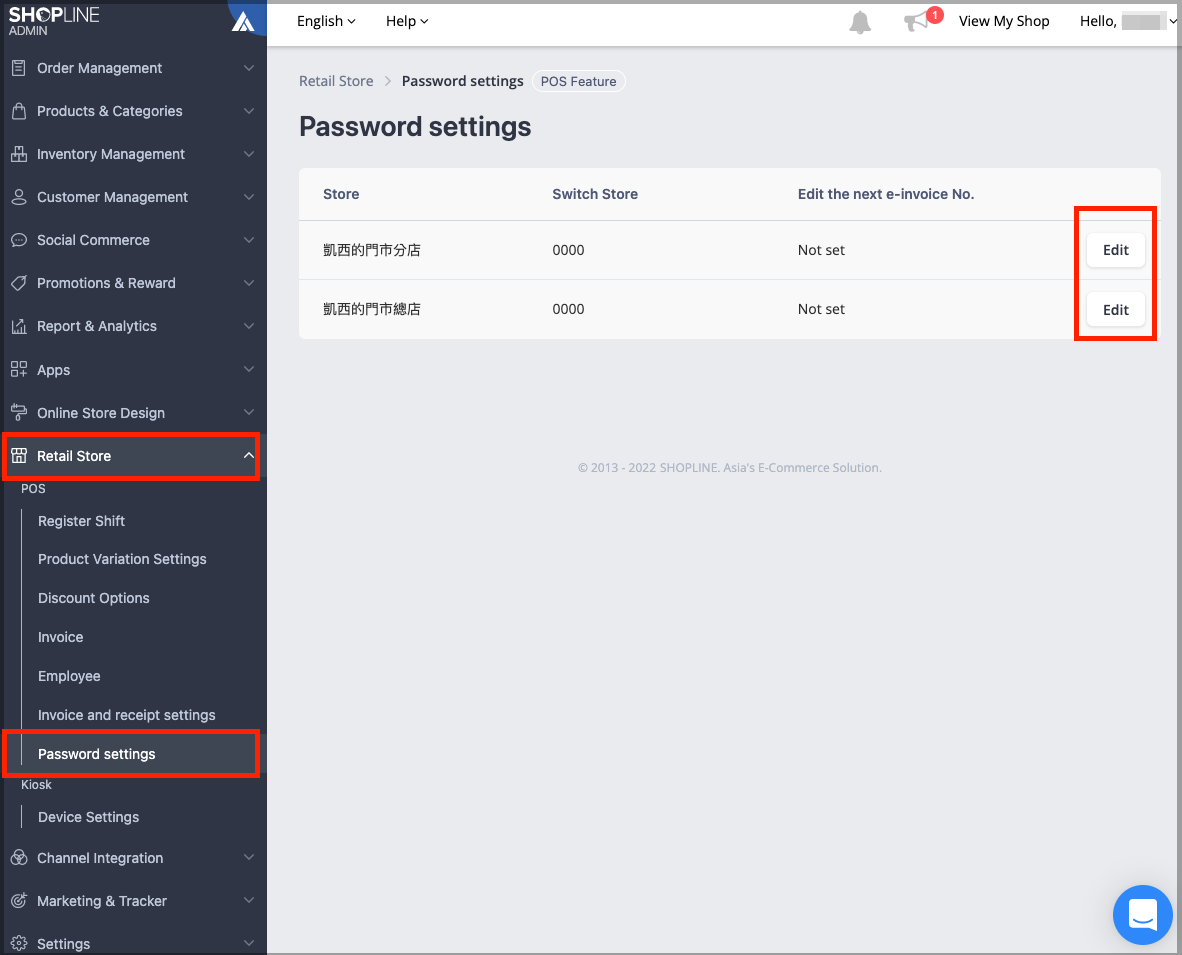Select Invoice and receipt settings item
This screenshot has height=955, width=1182.
126,715
